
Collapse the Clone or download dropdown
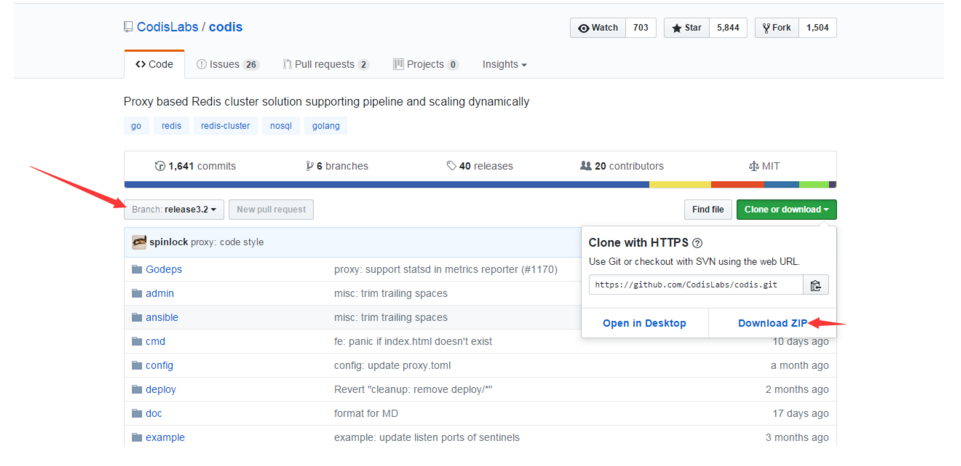point(786,209)
